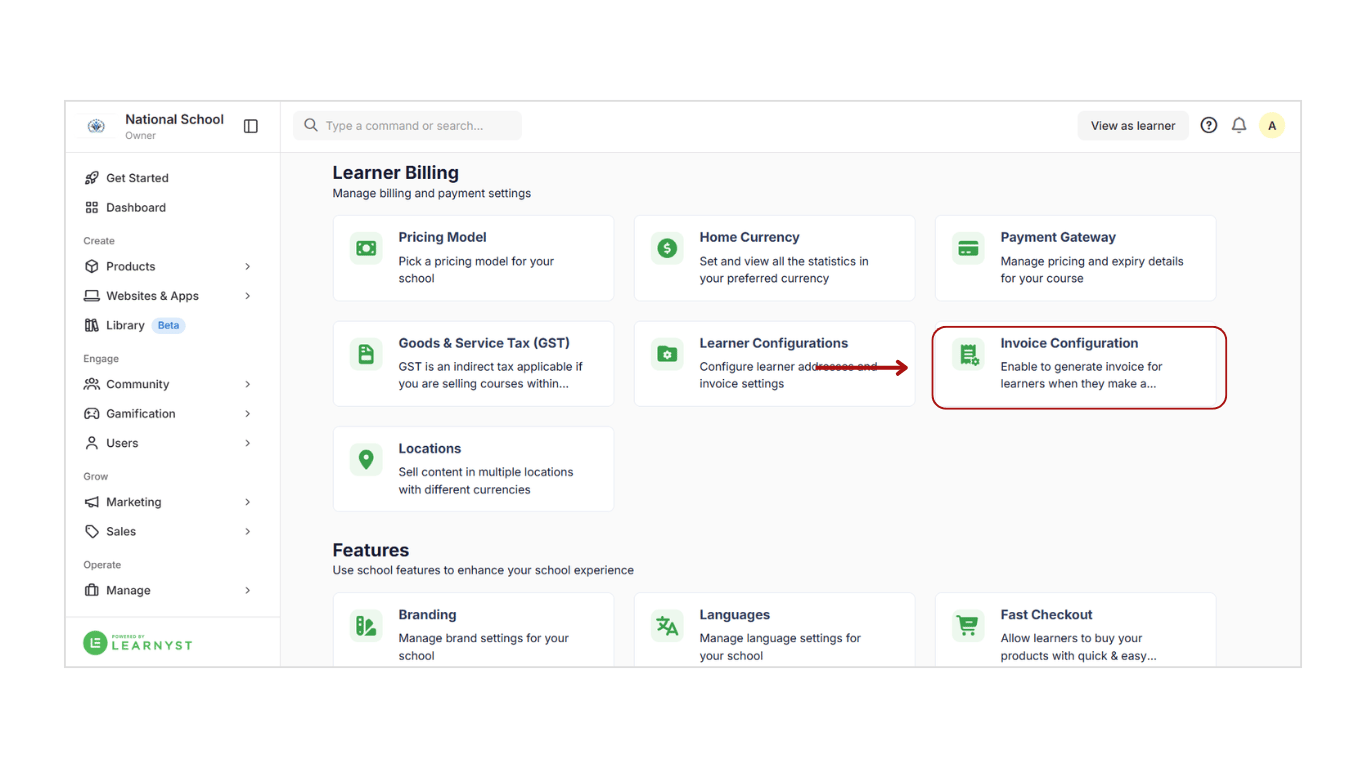Image resolution: width=1366 pixels, height=768 pixels.
Task: Expand the Users submenu chevron
Action: pos(248,443)
